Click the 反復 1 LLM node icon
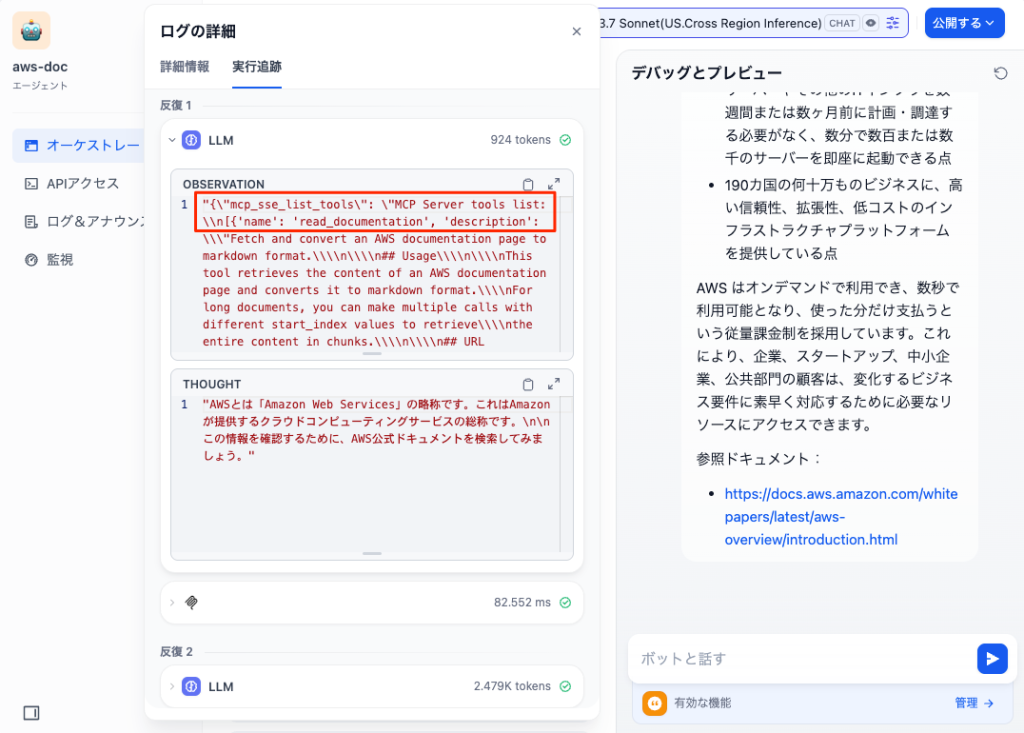Viewport: 1024px width, 733px height. [191, 140]
